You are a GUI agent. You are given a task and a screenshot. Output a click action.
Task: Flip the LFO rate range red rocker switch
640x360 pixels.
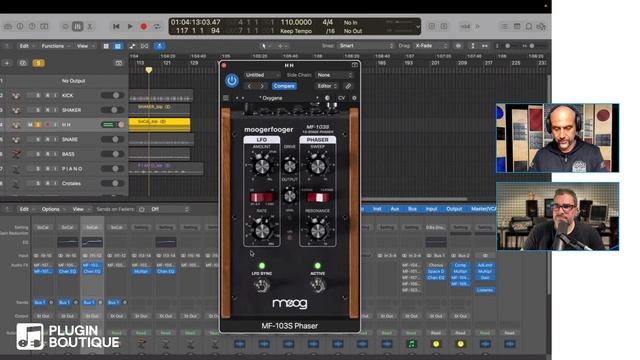(x=262, y=198)
